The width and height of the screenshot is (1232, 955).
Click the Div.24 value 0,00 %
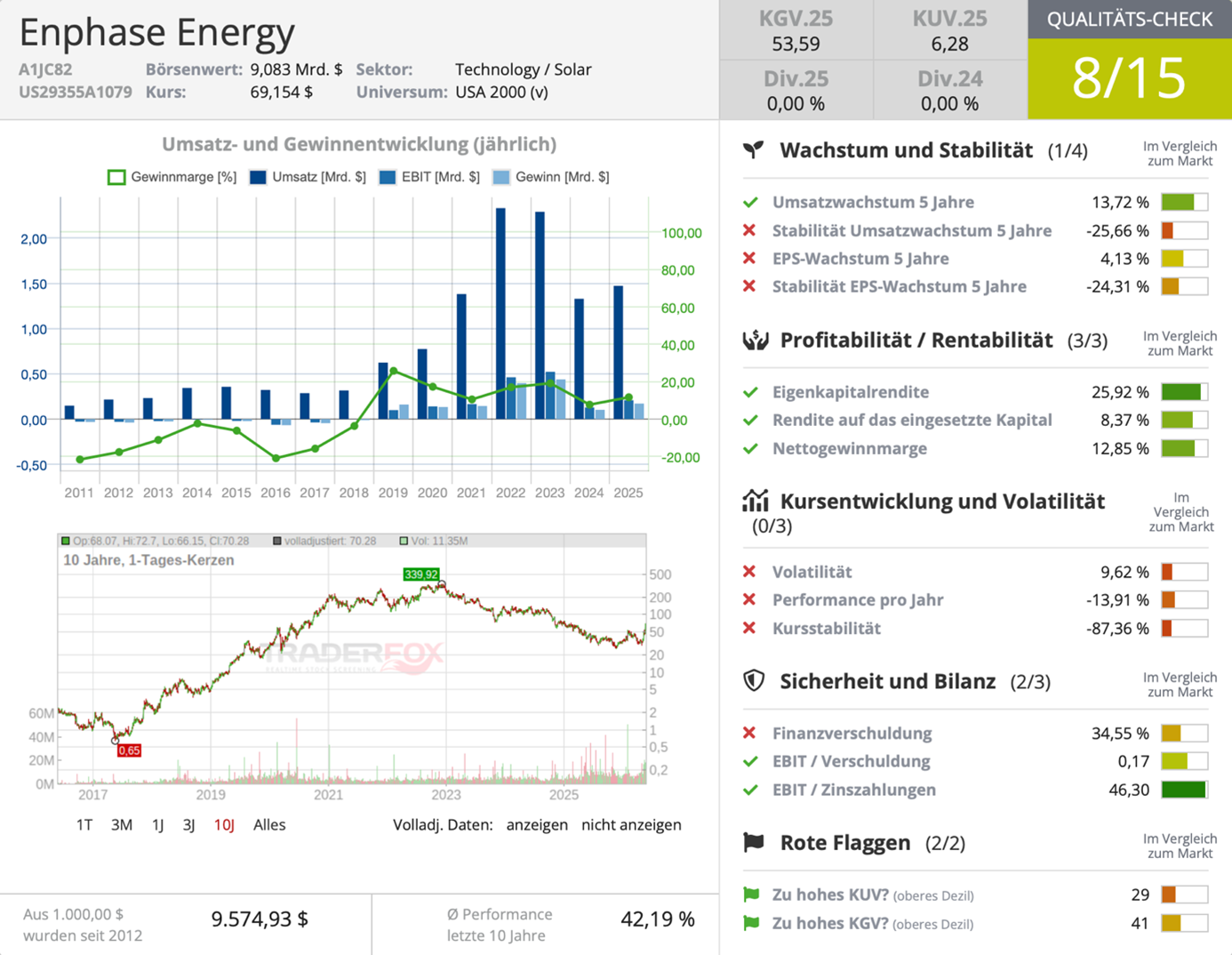(x=950, y=103)
